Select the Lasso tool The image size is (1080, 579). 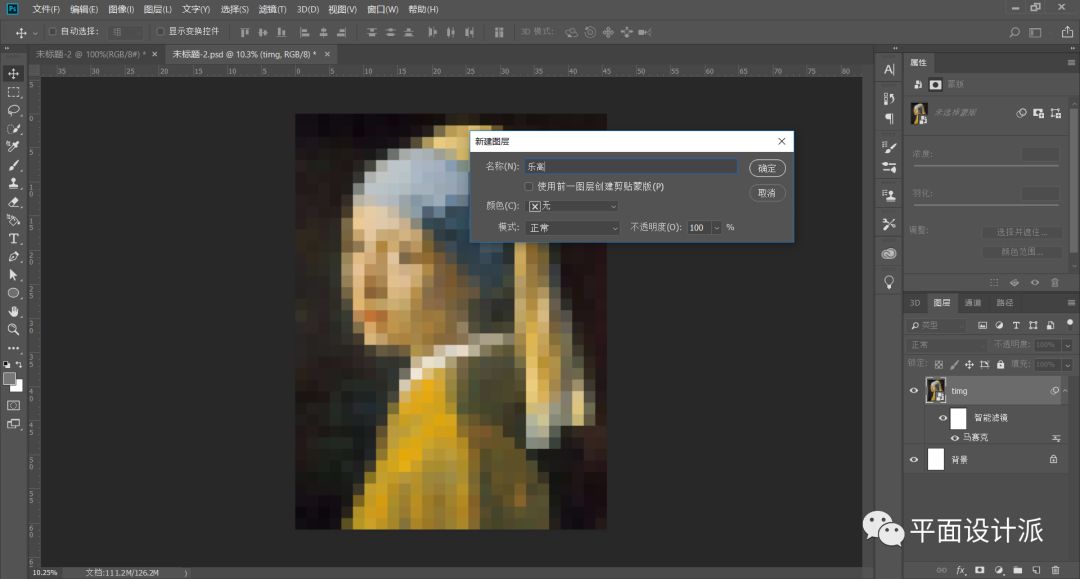click(14, 110)
